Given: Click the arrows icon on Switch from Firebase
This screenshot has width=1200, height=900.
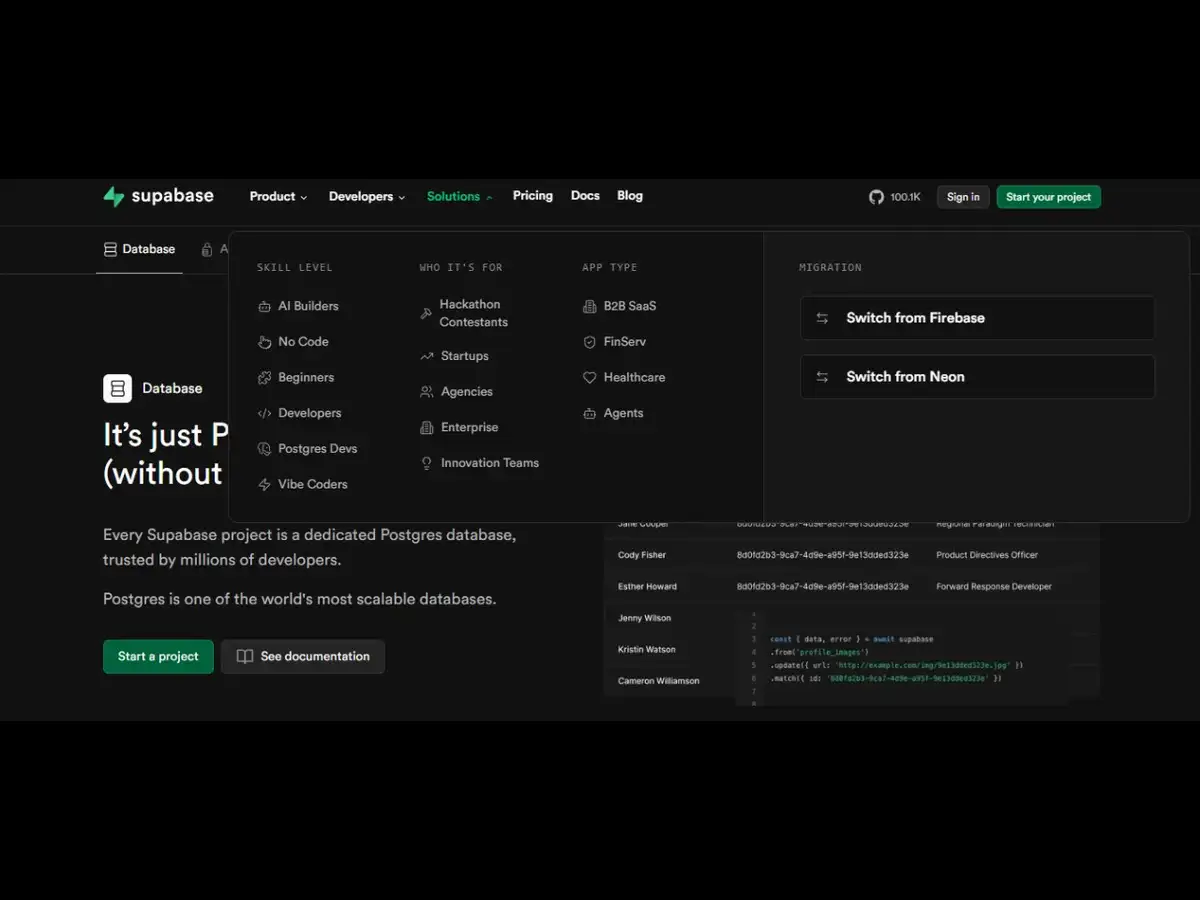Looking at the screenshot, I should [x=822, y=318].
